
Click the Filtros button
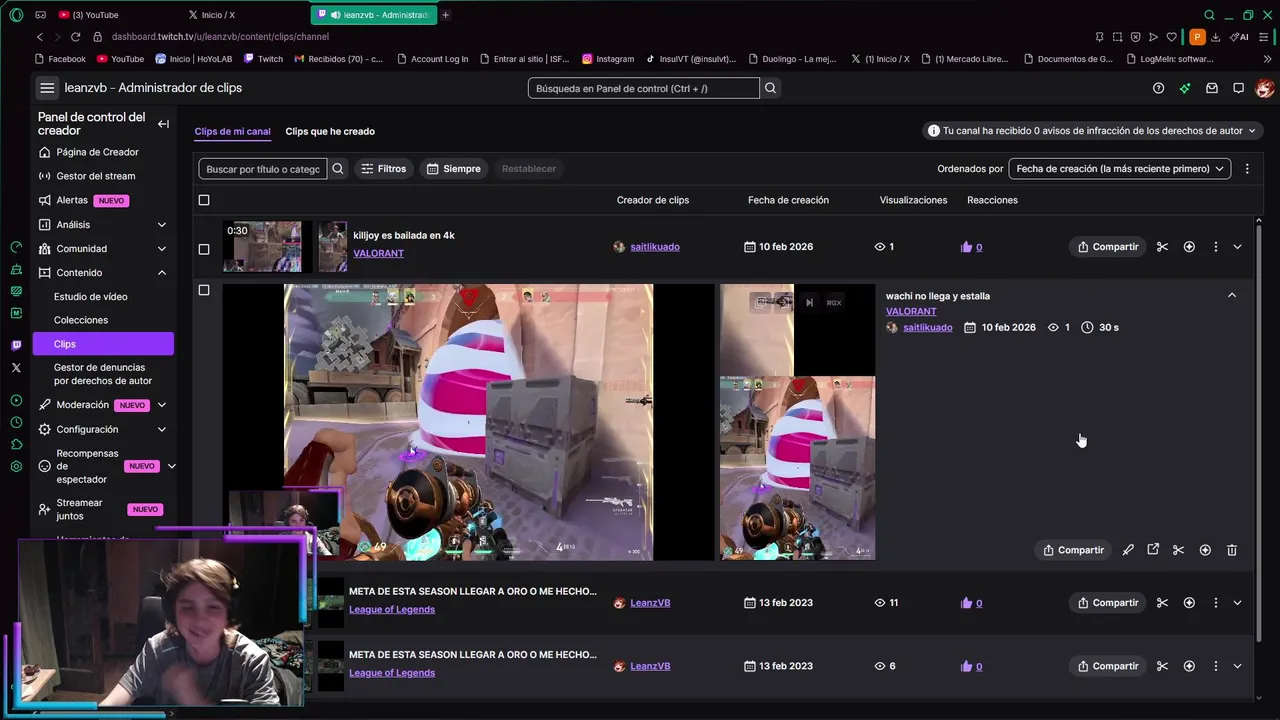(x=383, y=169)
